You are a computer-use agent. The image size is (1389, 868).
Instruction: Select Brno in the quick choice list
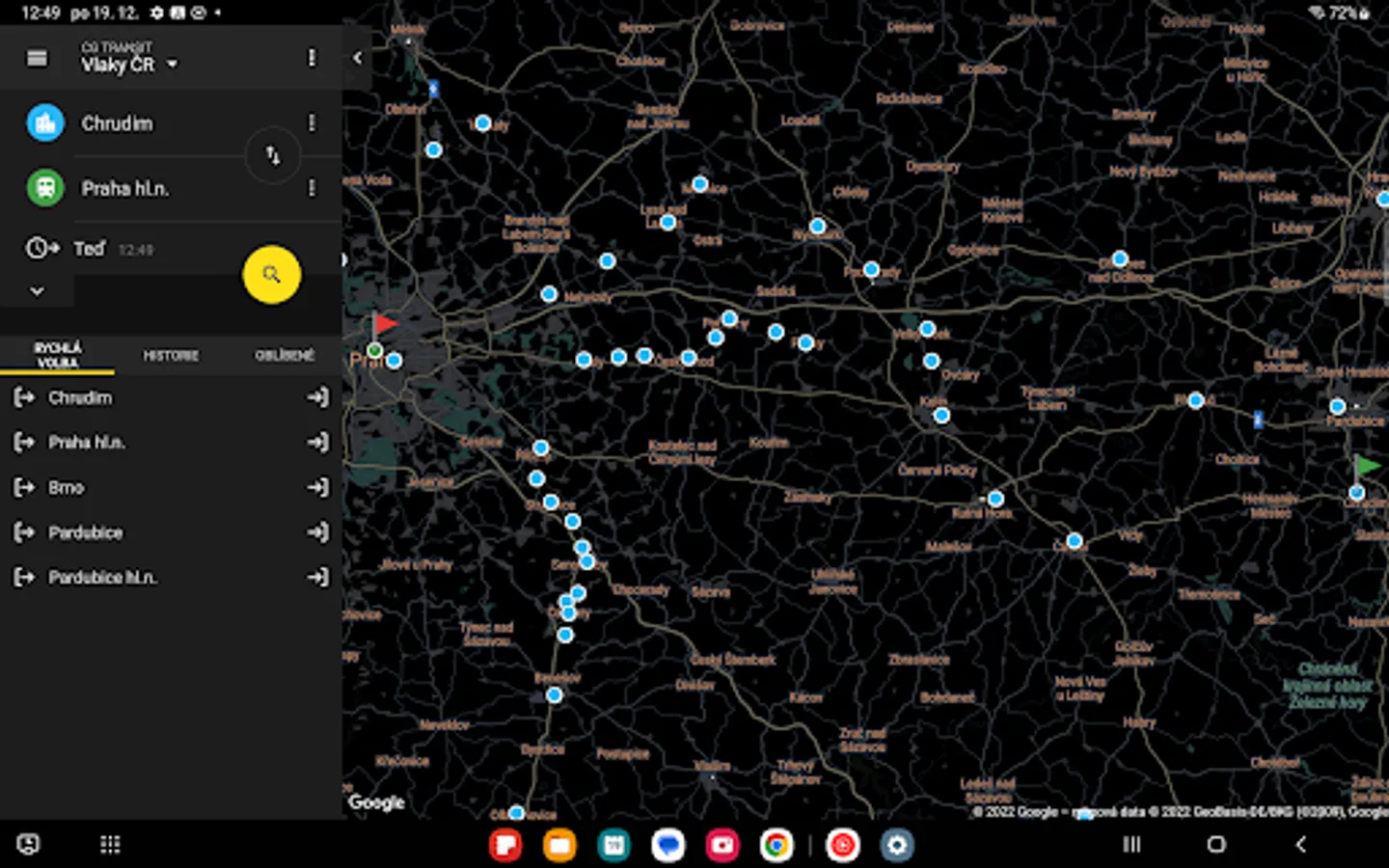(66, 487)
